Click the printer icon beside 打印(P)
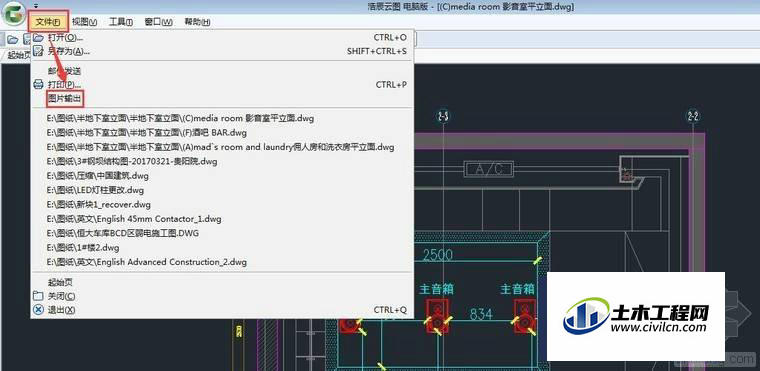760x371 pixels. coord(38,85)
